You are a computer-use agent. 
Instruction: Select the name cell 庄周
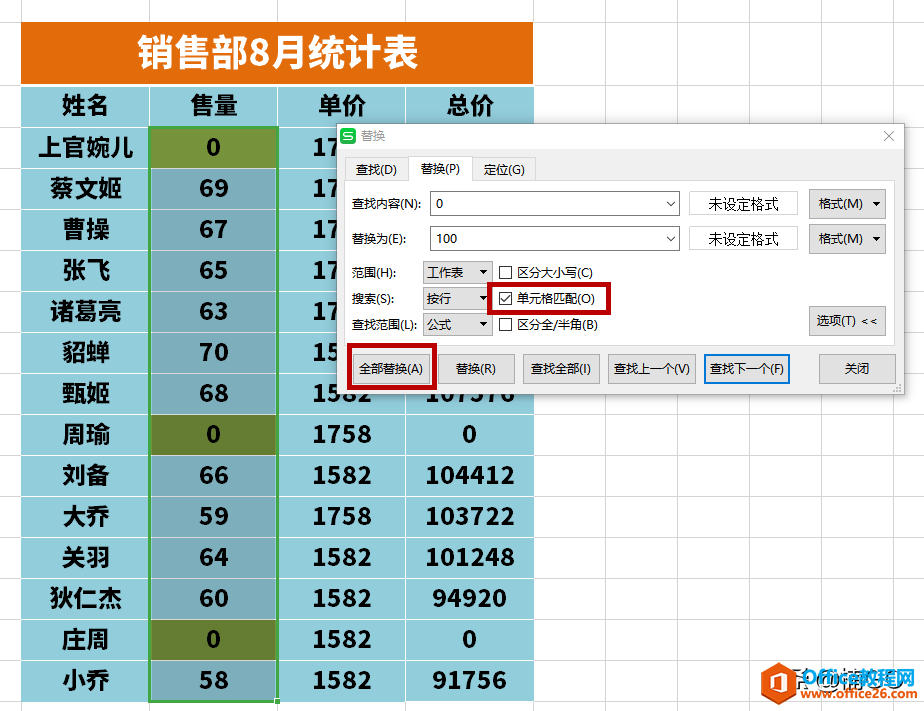click(85, 639)
